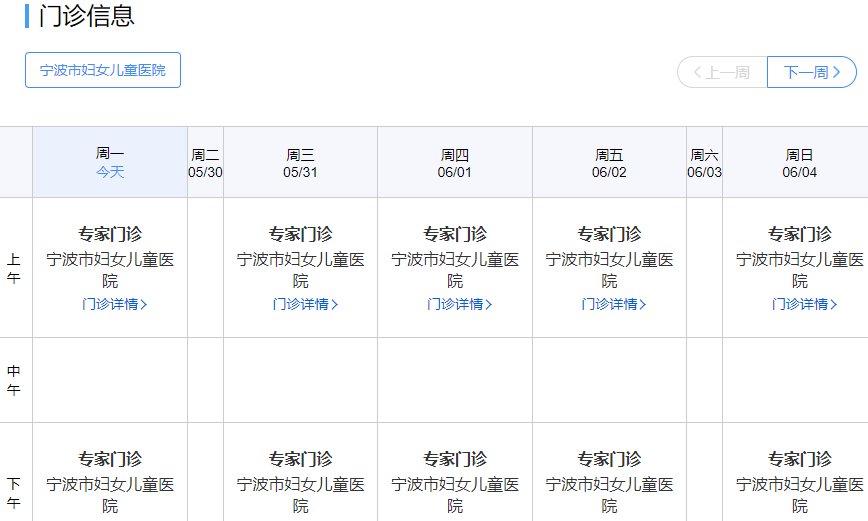Open Sunday morning 门诊详情 link

(804, 304)
